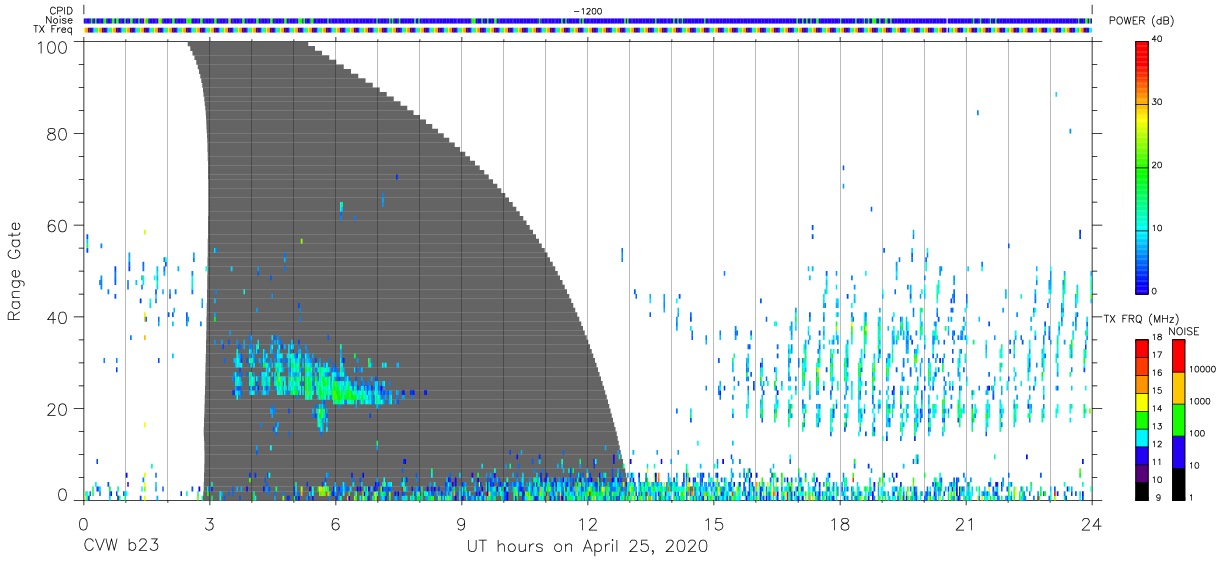Image resolution: width=1228 pixels, height=567 pixels.
Task: Click the 15 tick label on UT hours axis
Action: [714, 524]
